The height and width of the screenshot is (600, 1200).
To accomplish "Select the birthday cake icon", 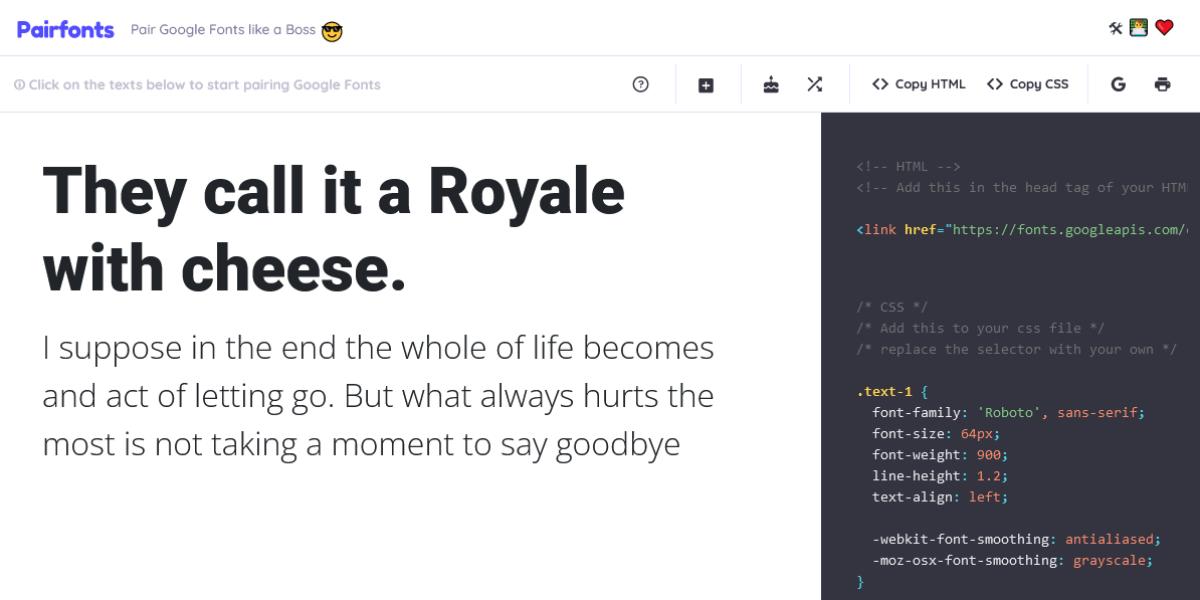I will tap(770, 84).
